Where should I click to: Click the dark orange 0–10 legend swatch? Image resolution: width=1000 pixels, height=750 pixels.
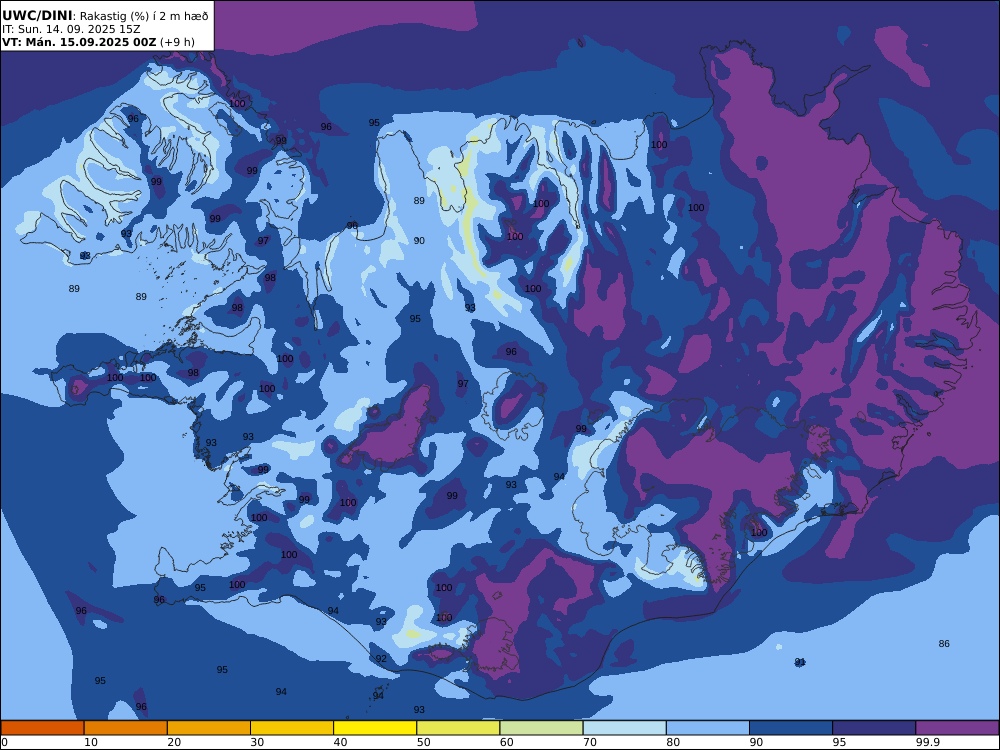[42, 728]
